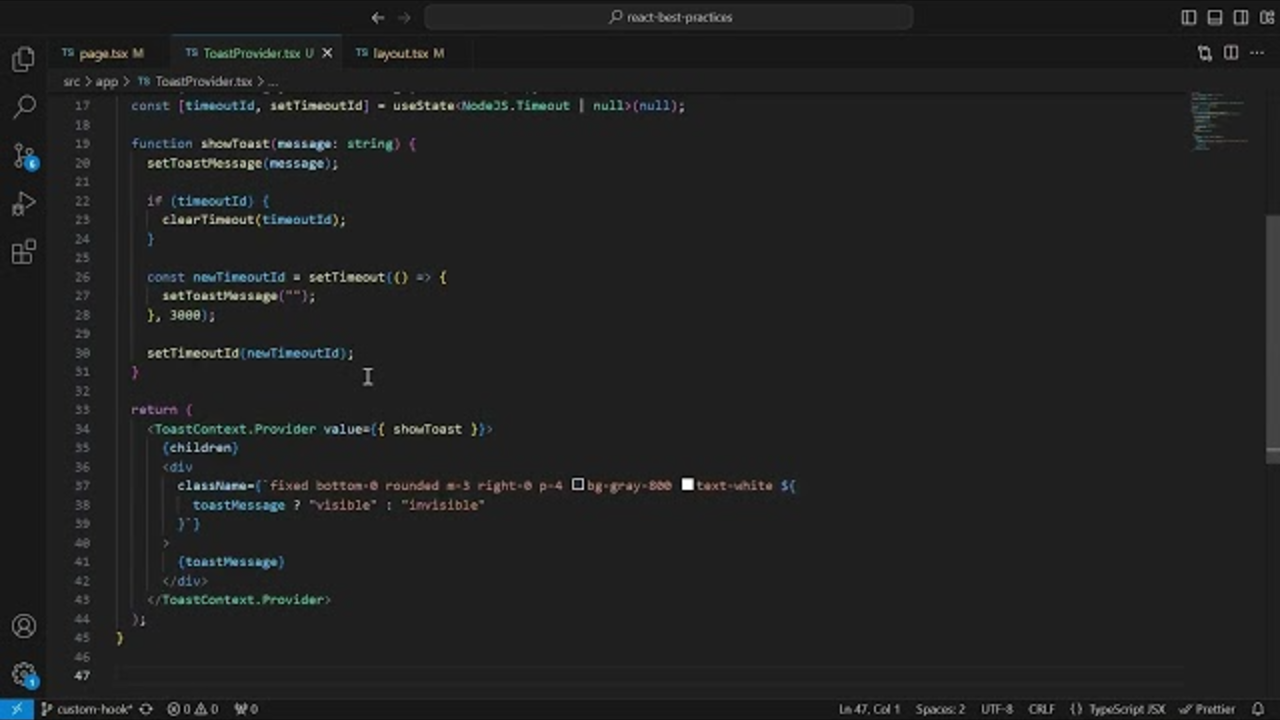
Task: Open the src breadcrumb segment
Action: tap(71, 81)
